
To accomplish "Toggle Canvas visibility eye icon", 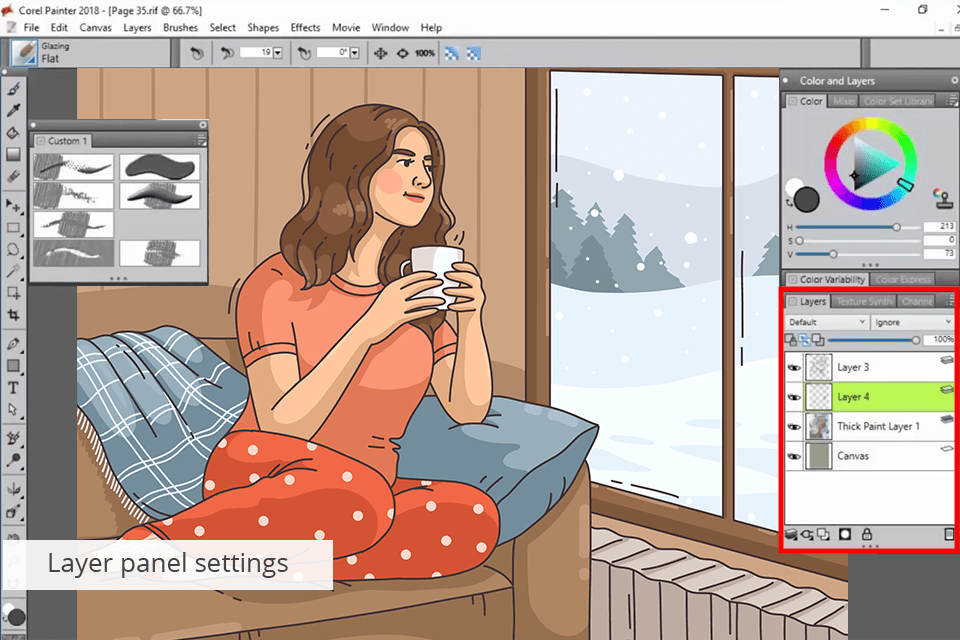I will point(794,456).
